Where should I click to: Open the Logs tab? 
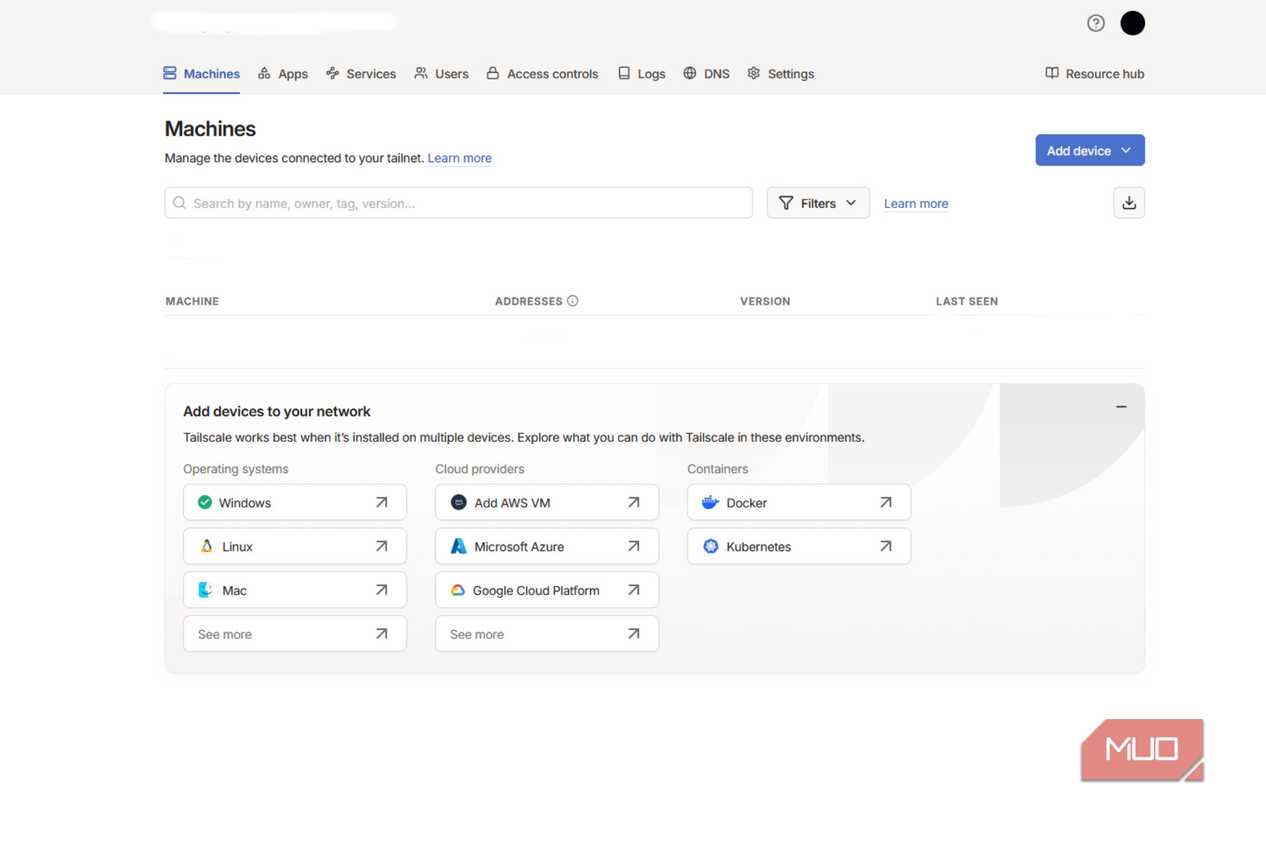(641, 74)
